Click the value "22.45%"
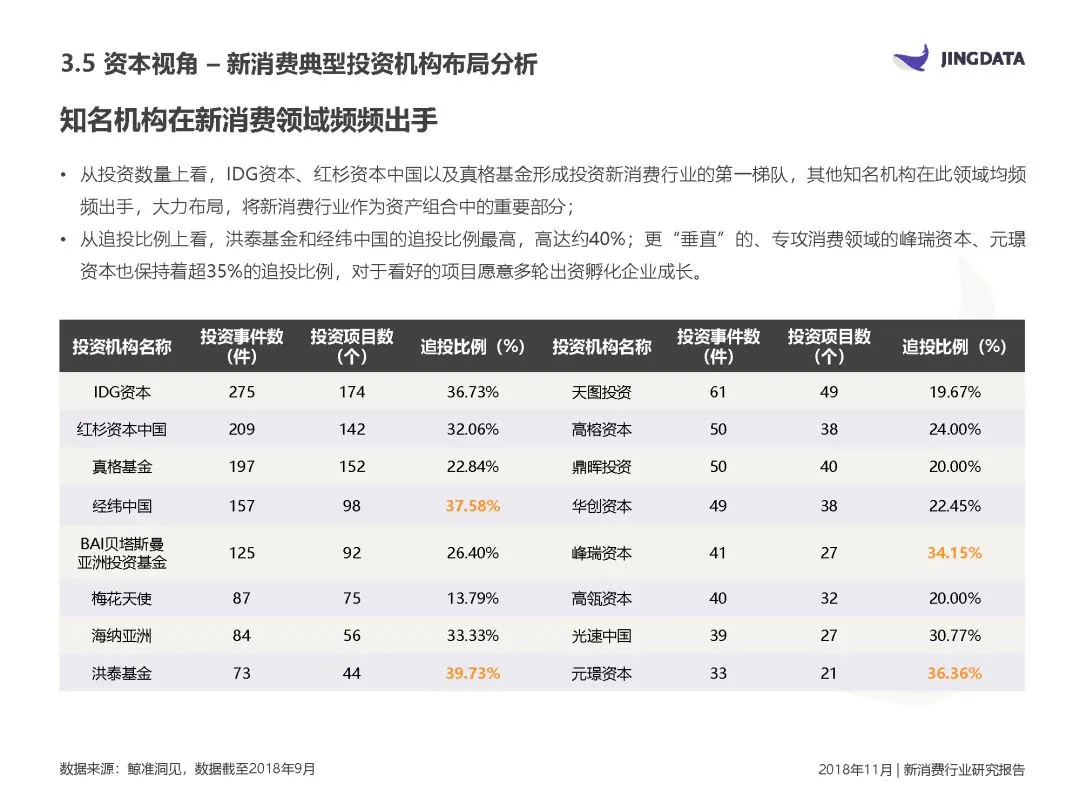1080x810 pixels. (x=954, y=506)
